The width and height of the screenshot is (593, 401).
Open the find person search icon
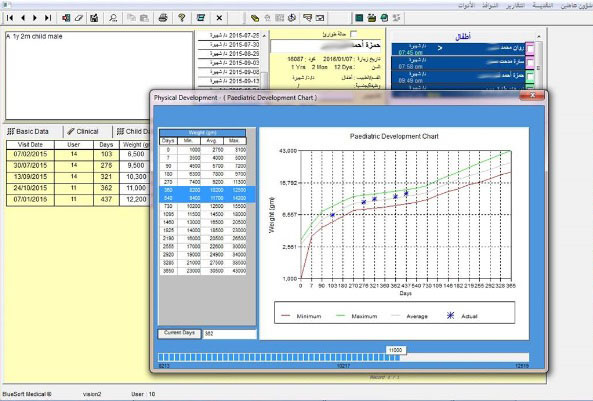click(113, 18)
